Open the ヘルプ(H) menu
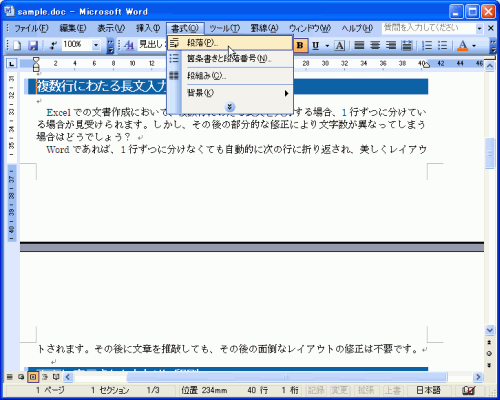The height and width of the screenshot is (400, 500). click(x=357, y=28)
